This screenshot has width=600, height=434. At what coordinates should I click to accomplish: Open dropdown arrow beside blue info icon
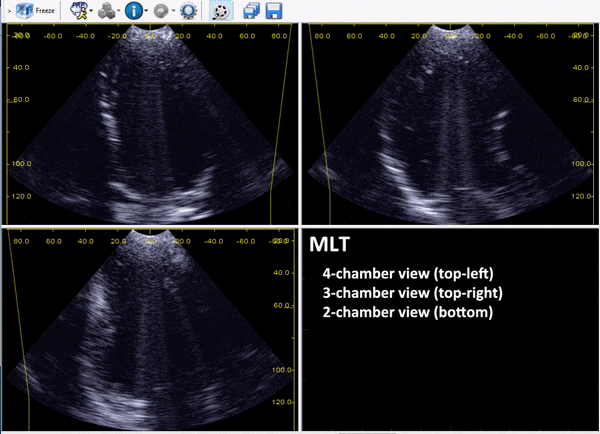146,12
